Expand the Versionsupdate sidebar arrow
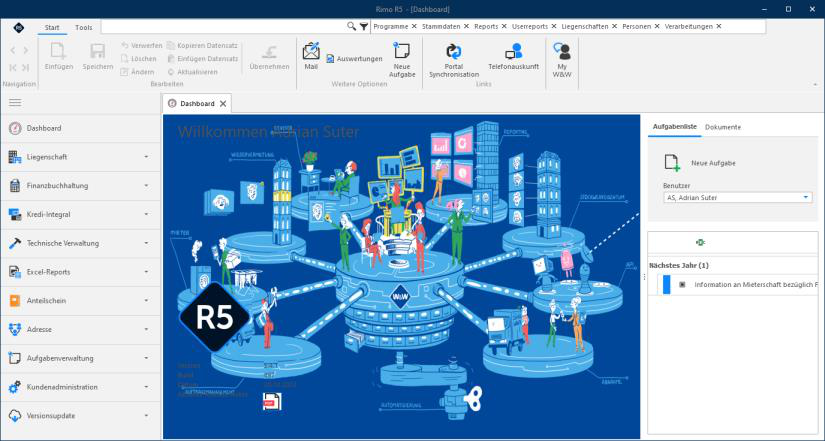The width and height of the screenshot is (825, 441). [146, 416]
